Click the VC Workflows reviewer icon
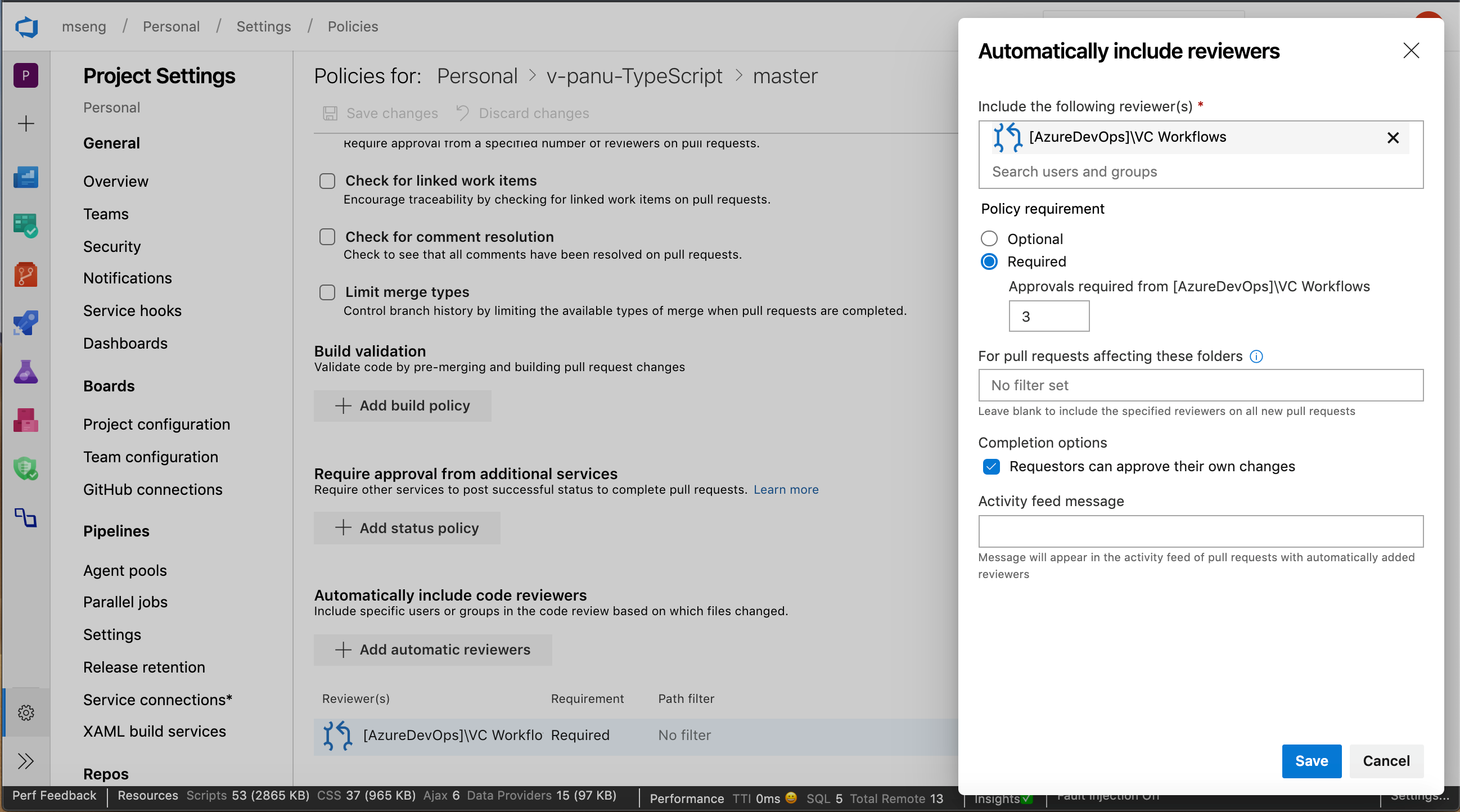 [x=1005, y=137]
